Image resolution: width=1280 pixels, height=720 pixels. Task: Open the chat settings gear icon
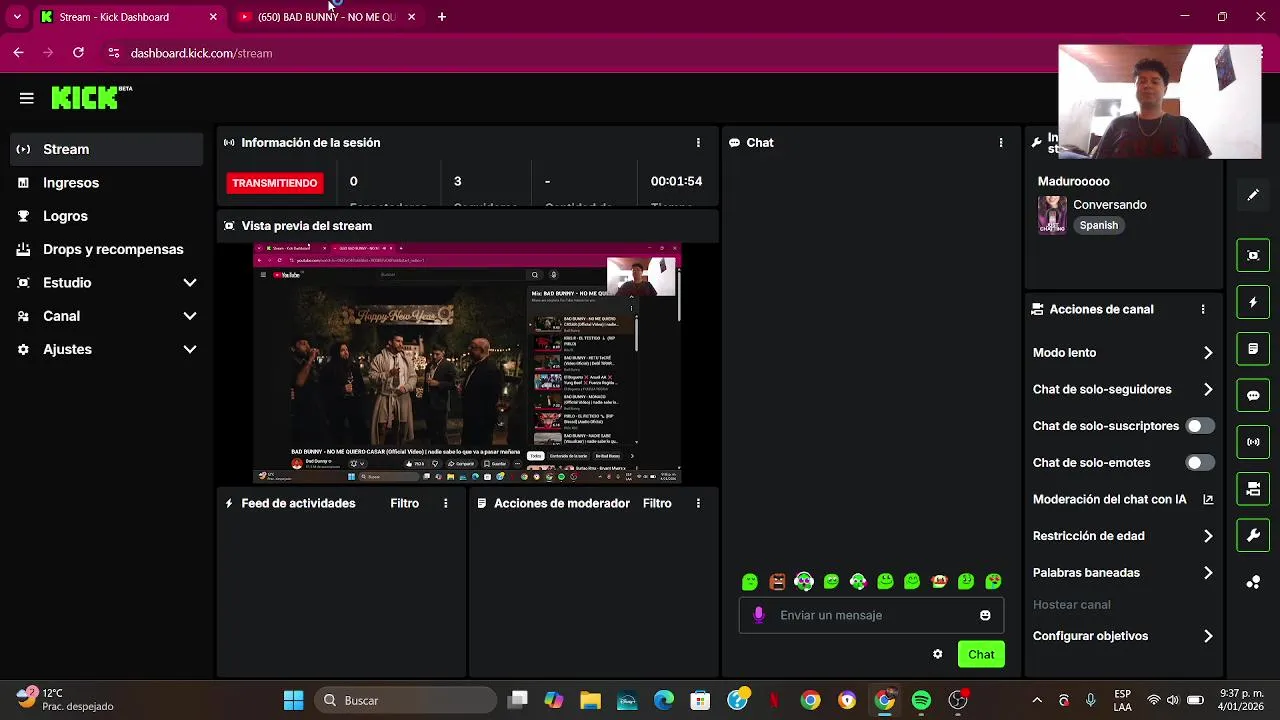point(937,654)
